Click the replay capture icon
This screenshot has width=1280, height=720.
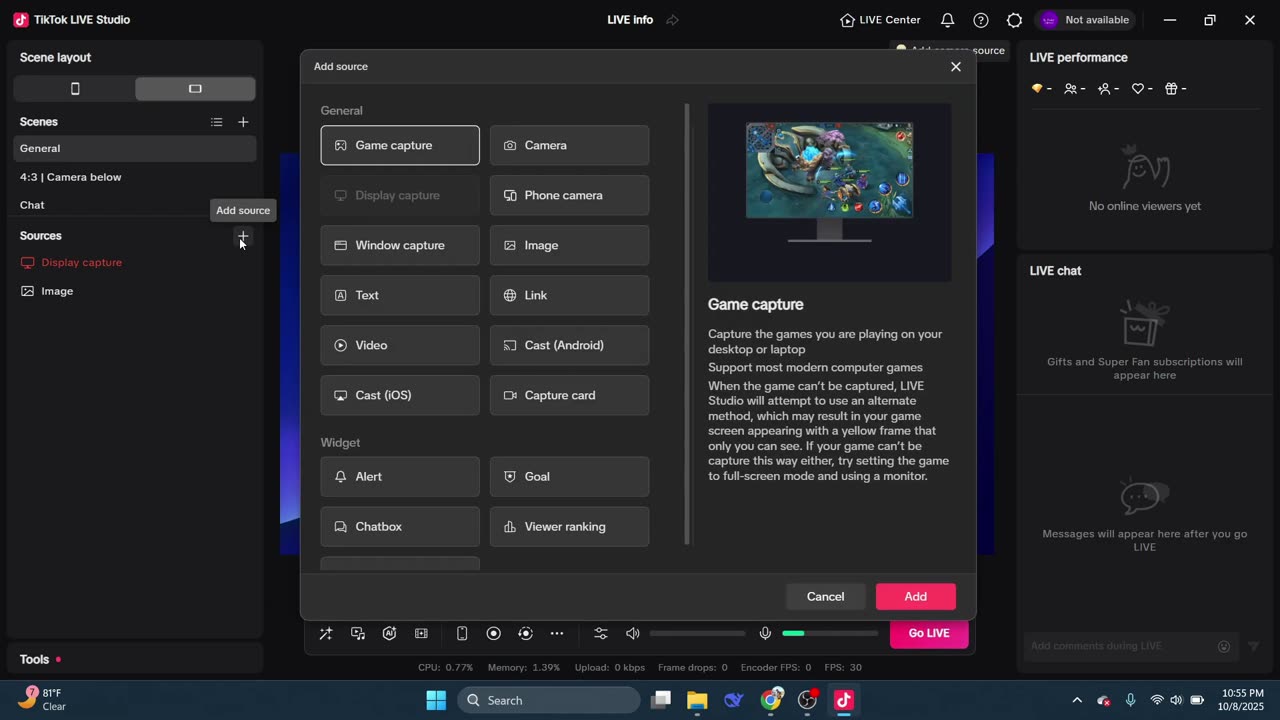tap(525, 633)
